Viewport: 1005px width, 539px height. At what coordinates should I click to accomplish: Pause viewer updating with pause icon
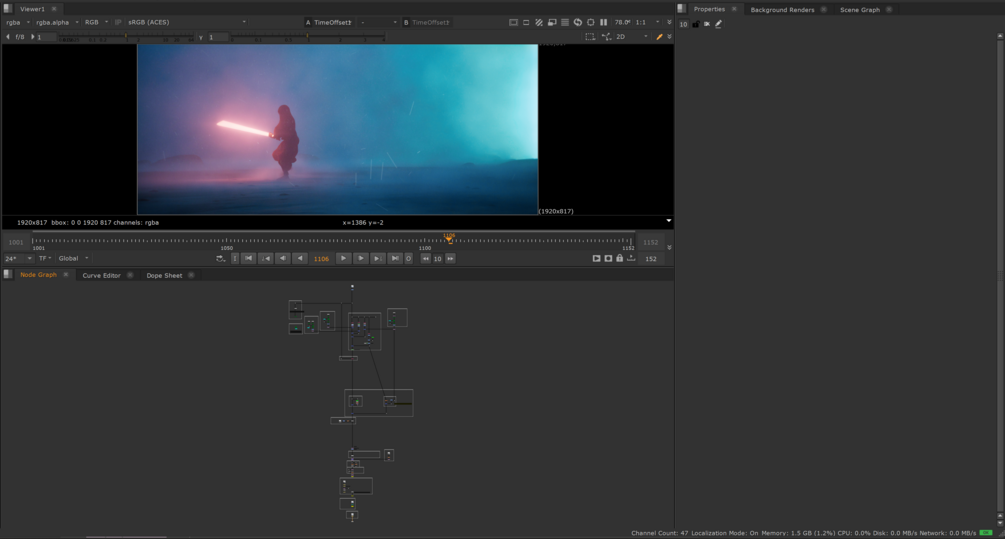point(603,22)
